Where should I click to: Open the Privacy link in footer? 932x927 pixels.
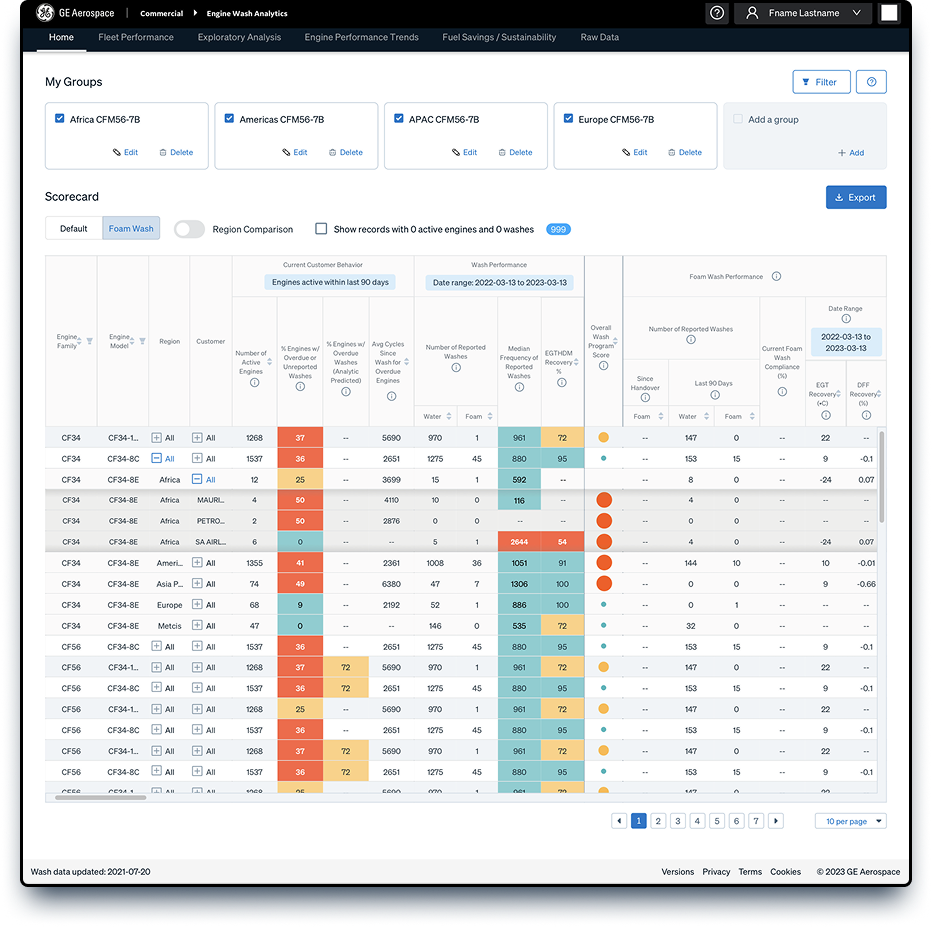[x=716, y=872]
